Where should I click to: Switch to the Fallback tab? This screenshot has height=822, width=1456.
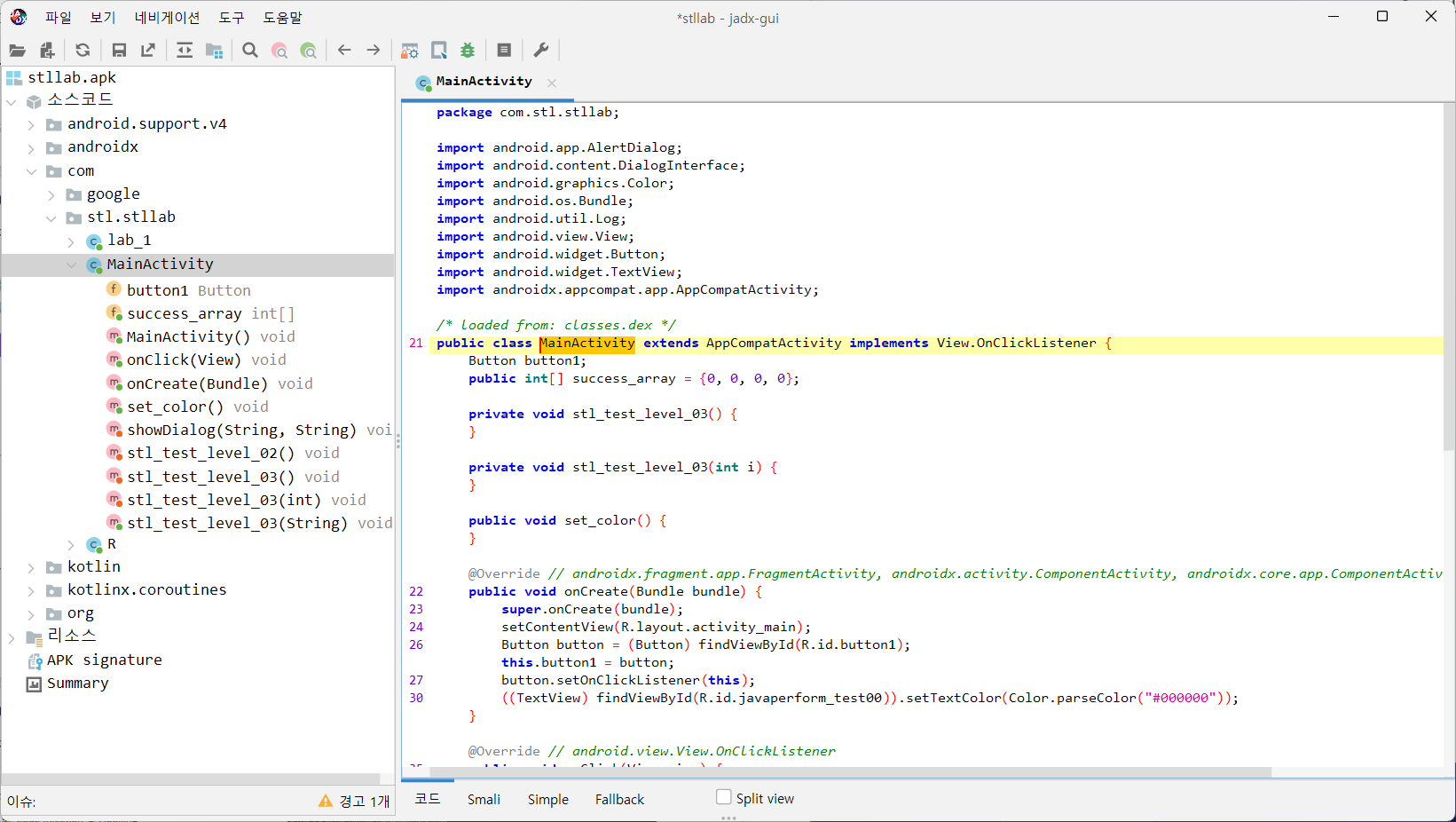[619, 799]
